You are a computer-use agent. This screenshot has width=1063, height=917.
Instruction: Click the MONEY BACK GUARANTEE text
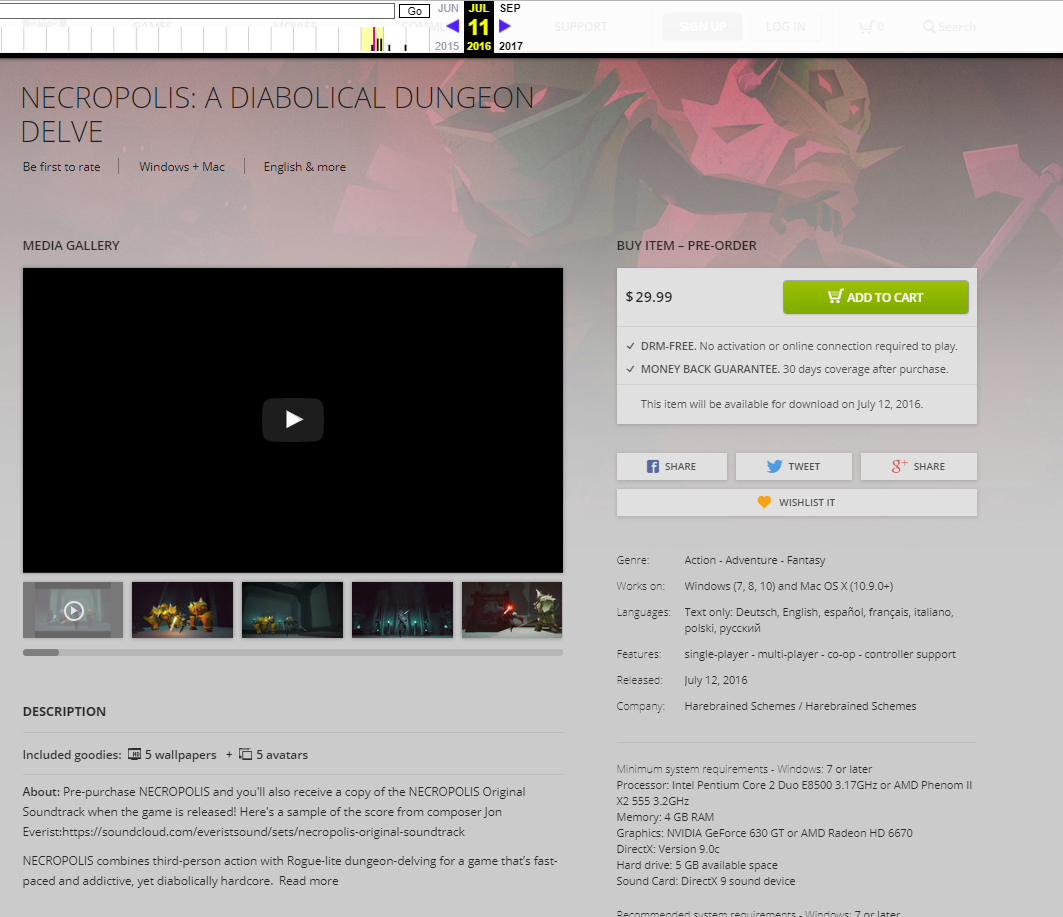(x=710, y=369)
